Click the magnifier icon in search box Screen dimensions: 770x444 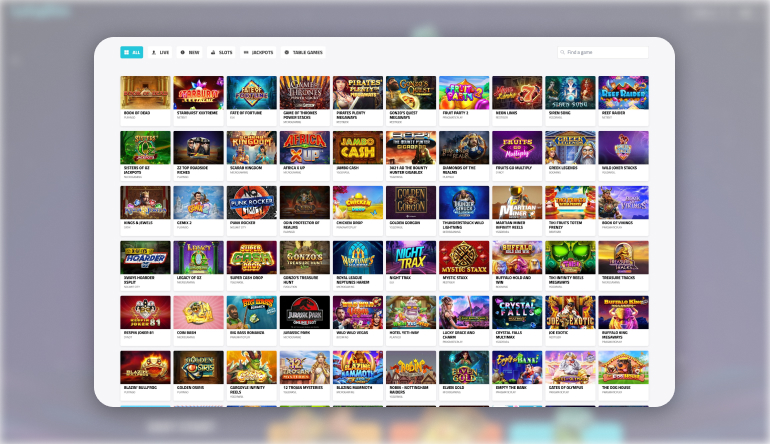(563, 52)
